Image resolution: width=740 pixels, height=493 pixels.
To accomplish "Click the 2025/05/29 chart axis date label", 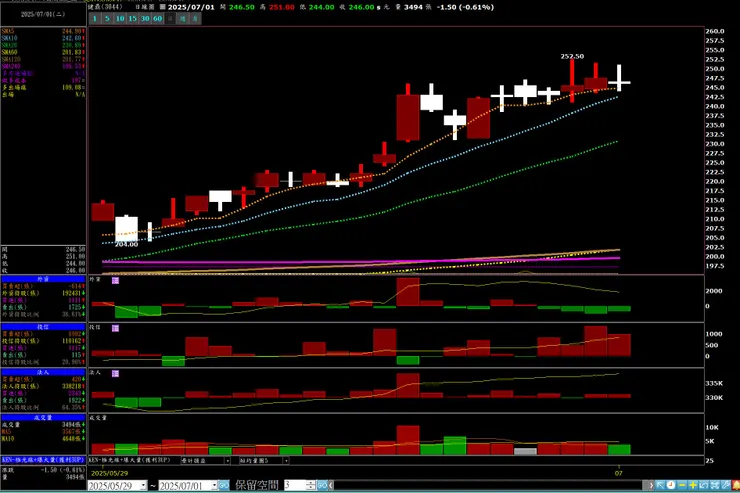I will click(109, 473).
